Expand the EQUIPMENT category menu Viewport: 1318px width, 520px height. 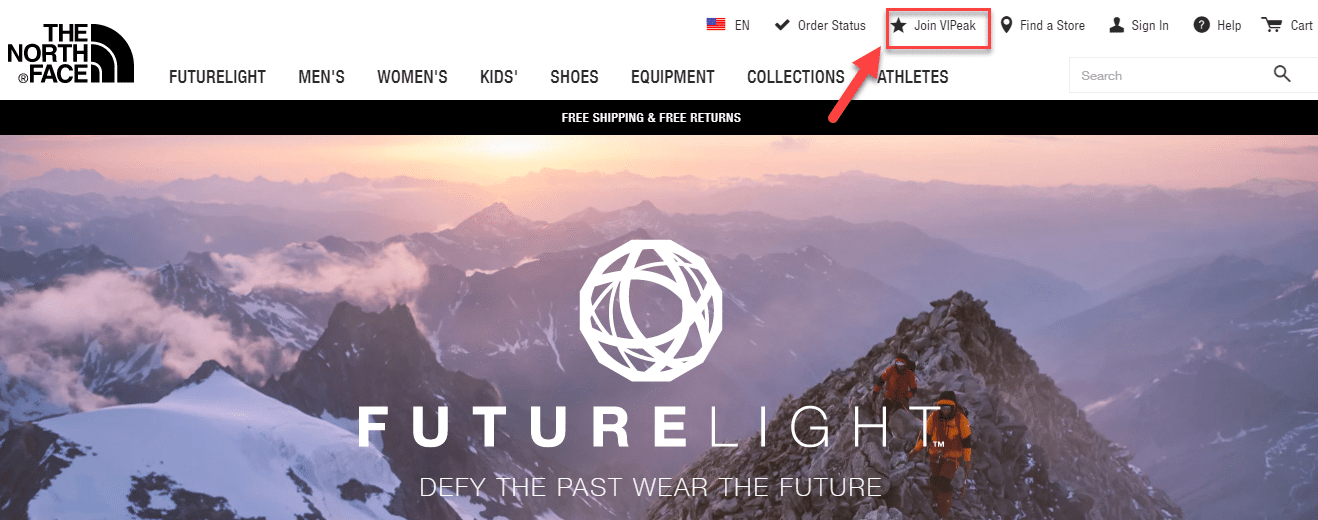coord(672,77)
